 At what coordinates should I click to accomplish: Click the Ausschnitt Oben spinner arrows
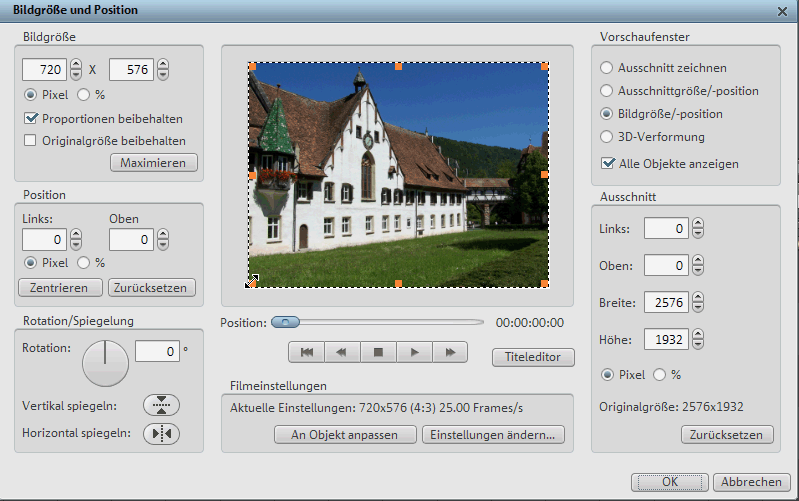coord(698,265)
